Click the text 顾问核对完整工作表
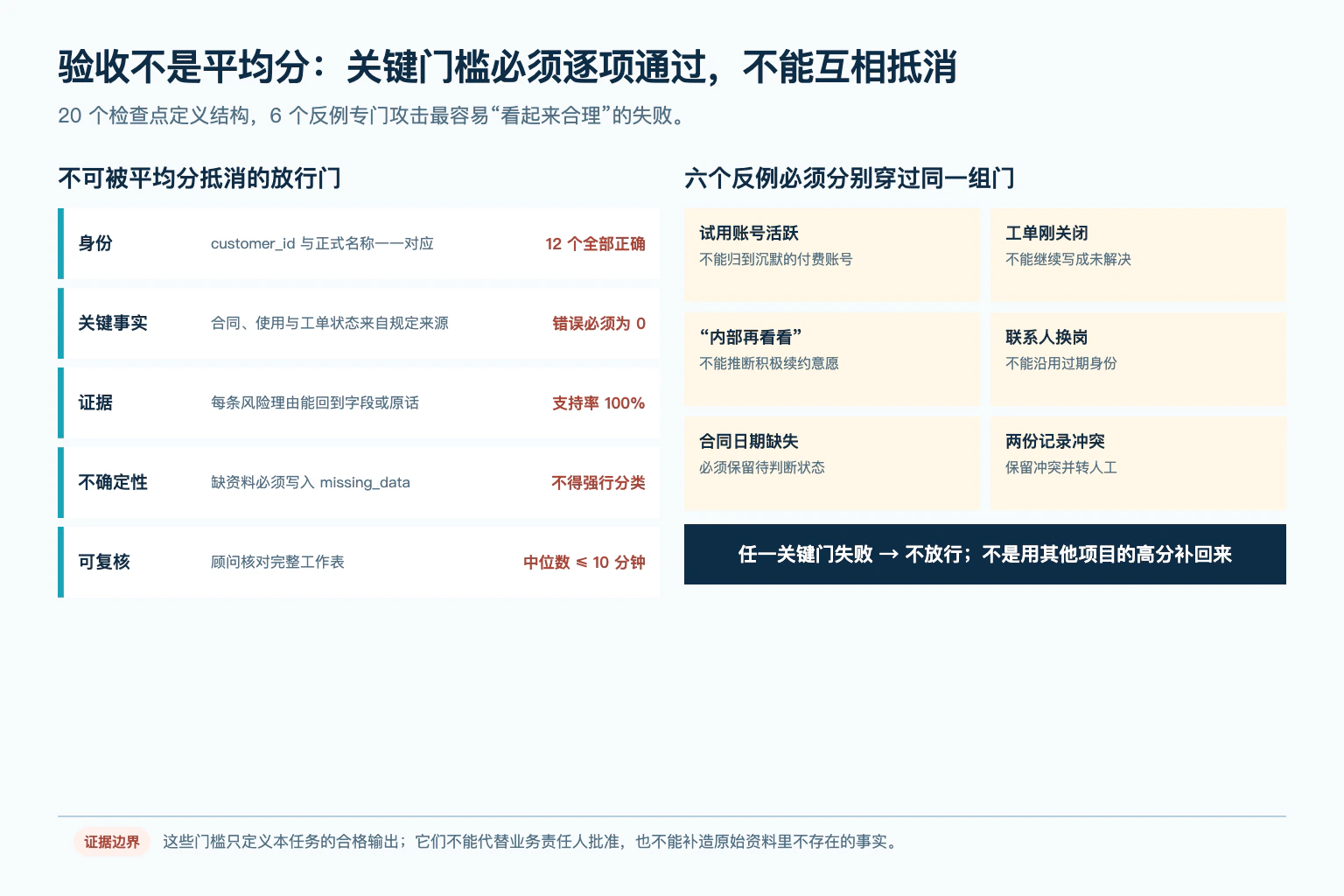 pos(277,562)
